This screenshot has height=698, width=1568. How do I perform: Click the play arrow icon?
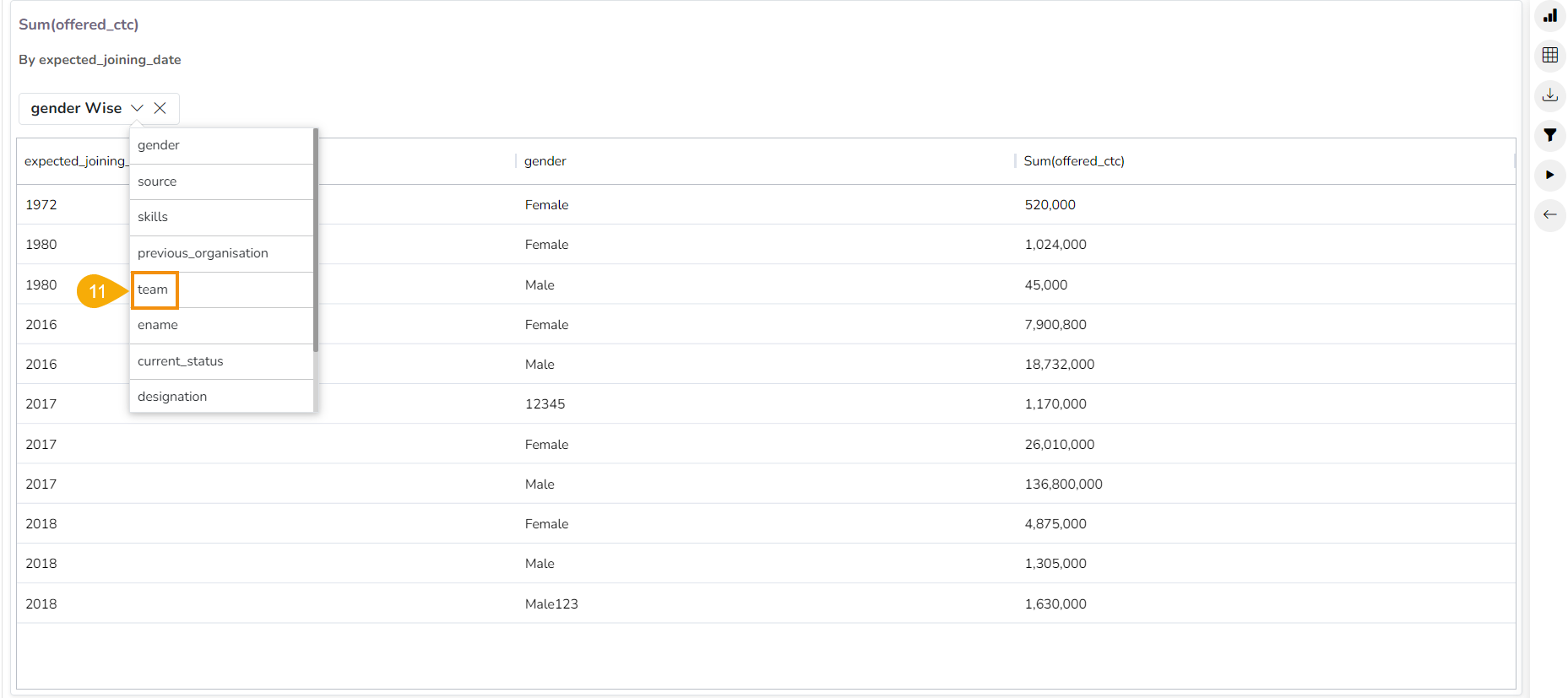click(1549, 175)
